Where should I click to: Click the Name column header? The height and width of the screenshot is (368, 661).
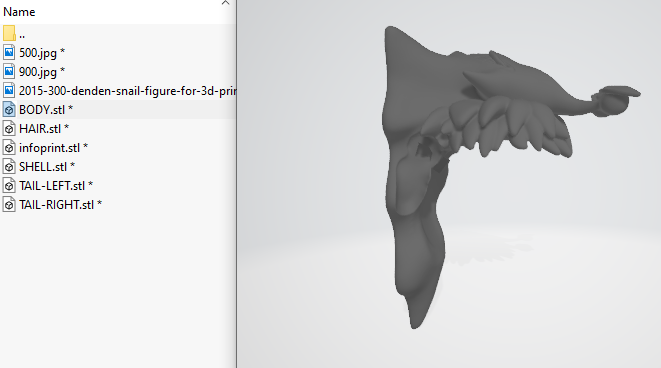19,12
